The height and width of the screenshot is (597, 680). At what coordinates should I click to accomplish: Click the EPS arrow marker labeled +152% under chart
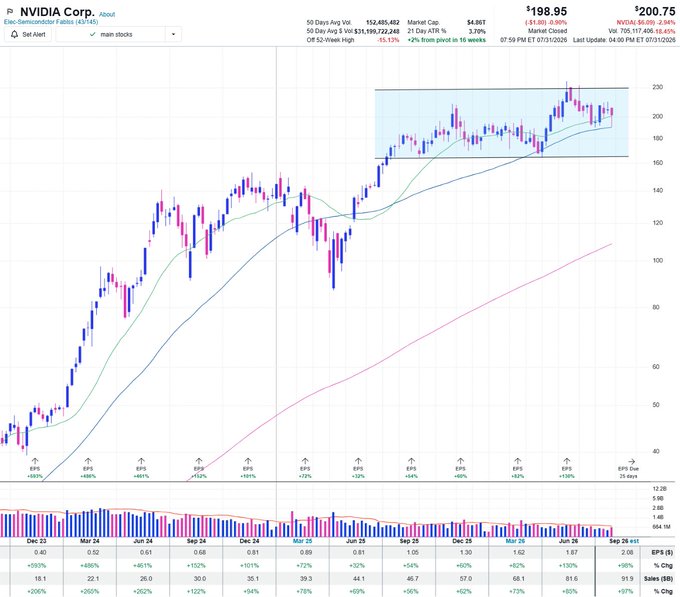click(199, 468)
